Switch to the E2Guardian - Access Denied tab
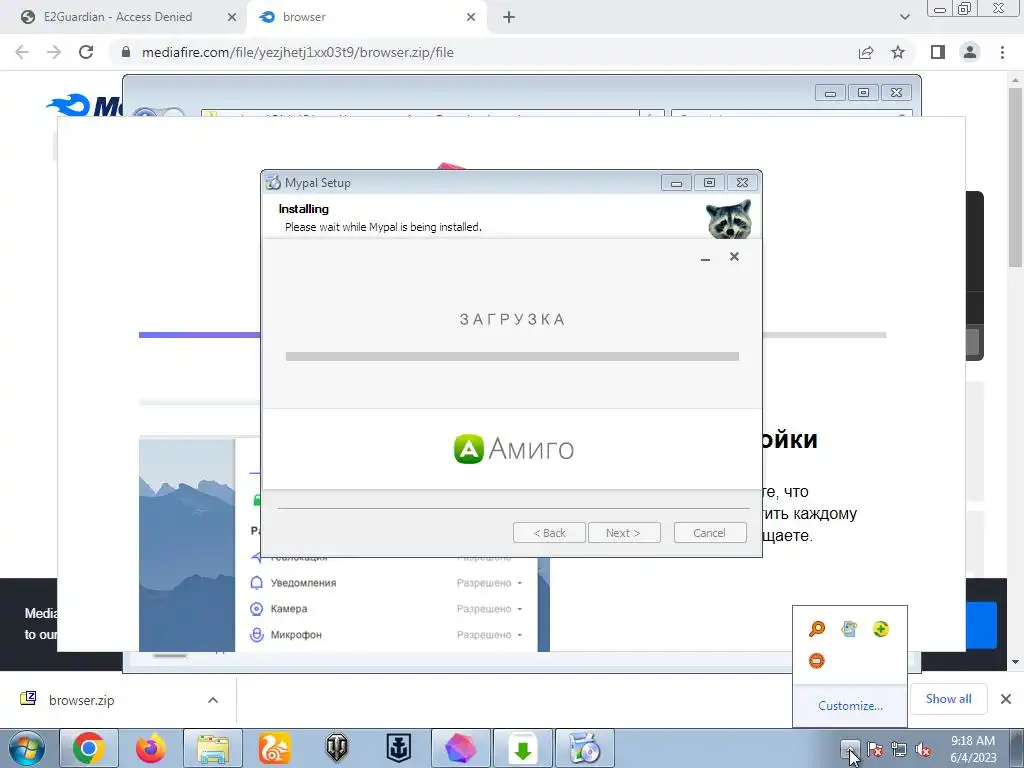Image resolution: width=1024 pixels, height=768 pixels. (118, 17)
